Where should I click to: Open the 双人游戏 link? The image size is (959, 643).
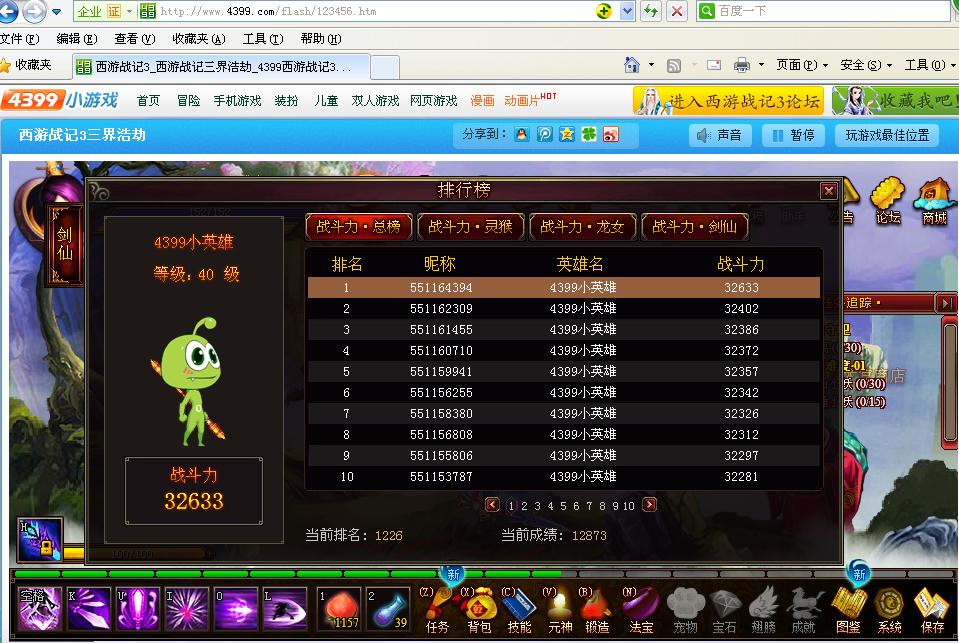click(376, 101)
